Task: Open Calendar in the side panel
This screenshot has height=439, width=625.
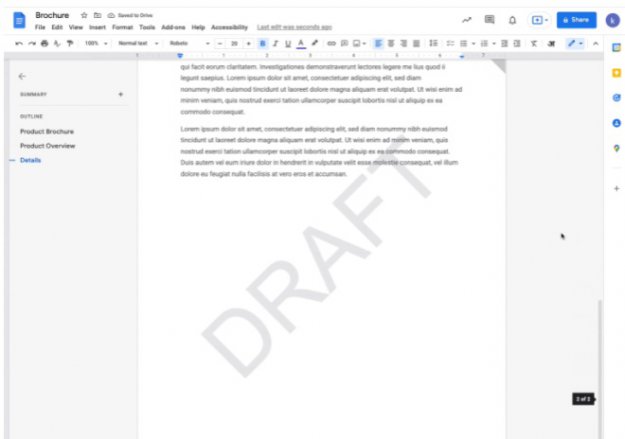Action: (616, 47)
